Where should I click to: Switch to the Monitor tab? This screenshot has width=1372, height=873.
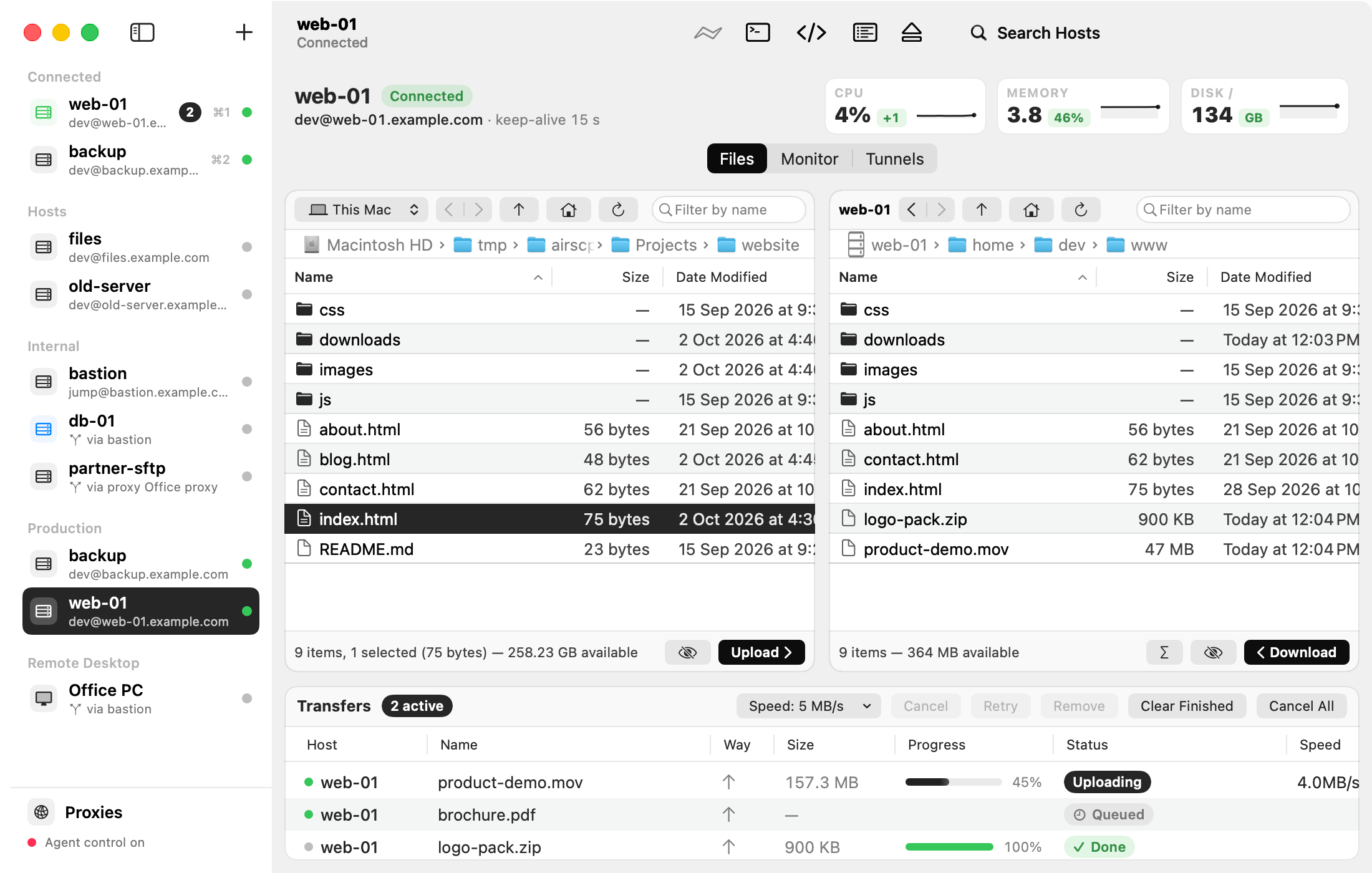809,159
